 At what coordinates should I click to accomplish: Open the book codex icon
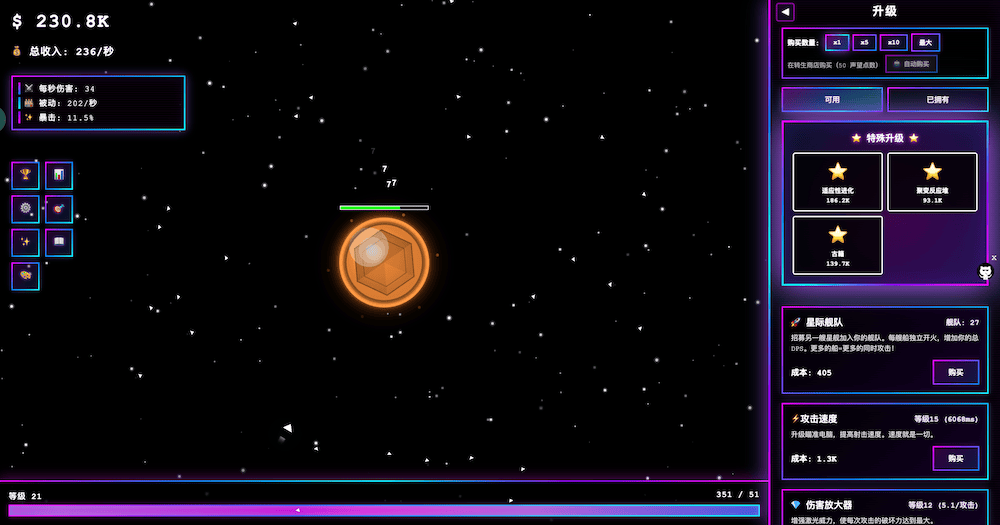pyautogui.click(x=59, y=243)
